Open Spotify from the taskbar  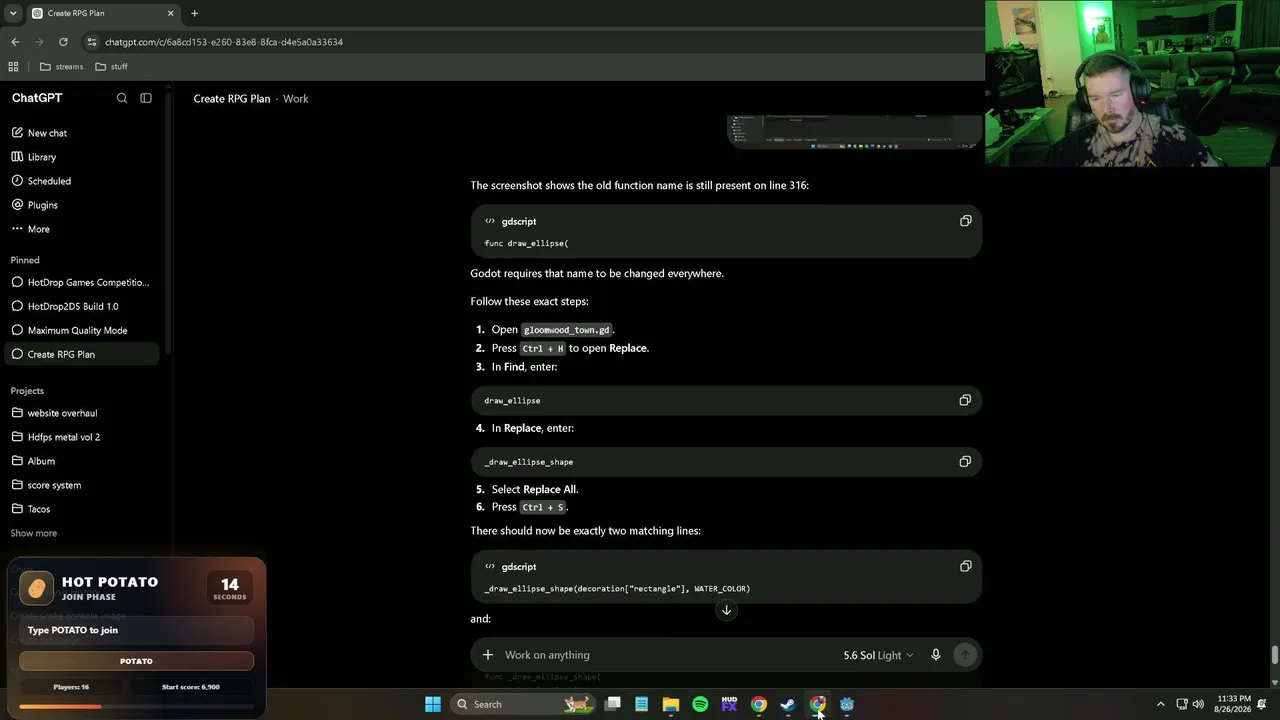point(700,704)
